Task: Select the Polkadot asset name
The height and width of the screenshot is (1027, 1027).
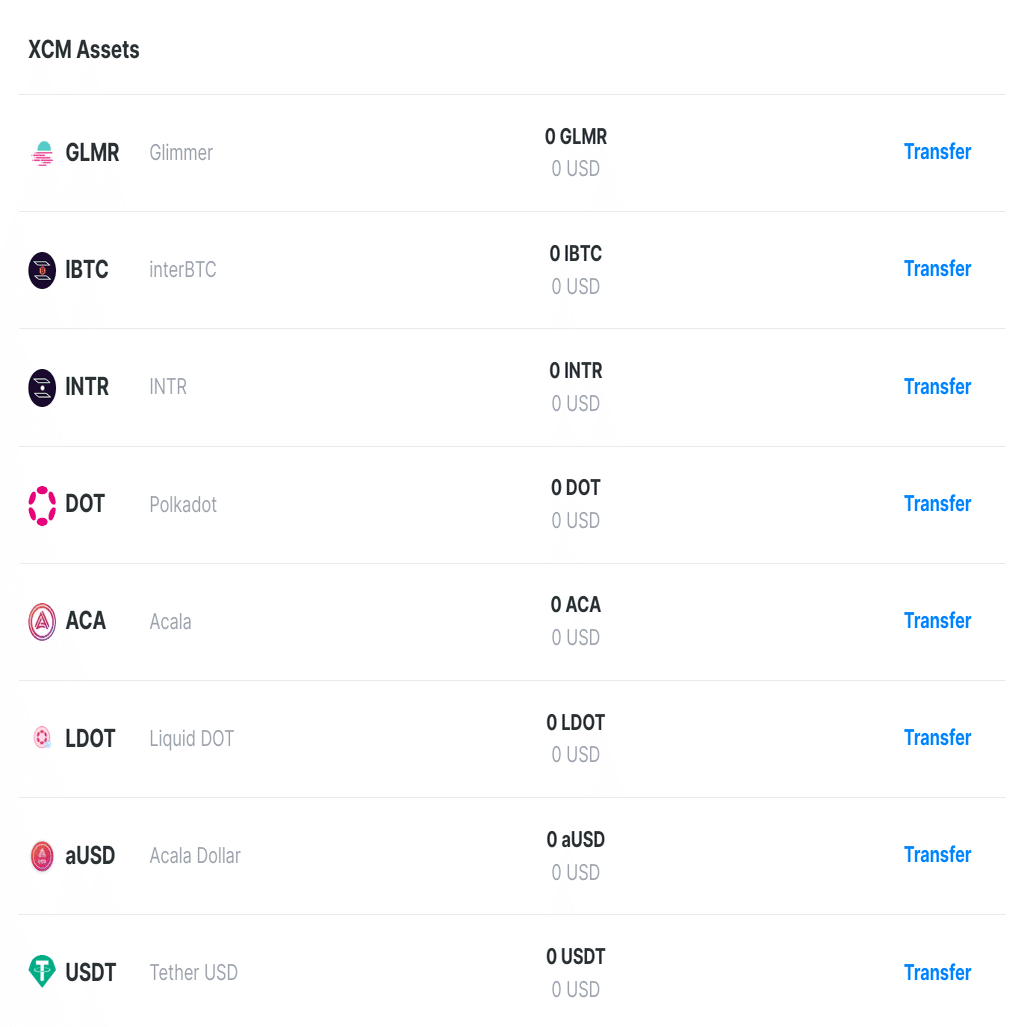Action: pyautogui.click(x=183, y=505)
